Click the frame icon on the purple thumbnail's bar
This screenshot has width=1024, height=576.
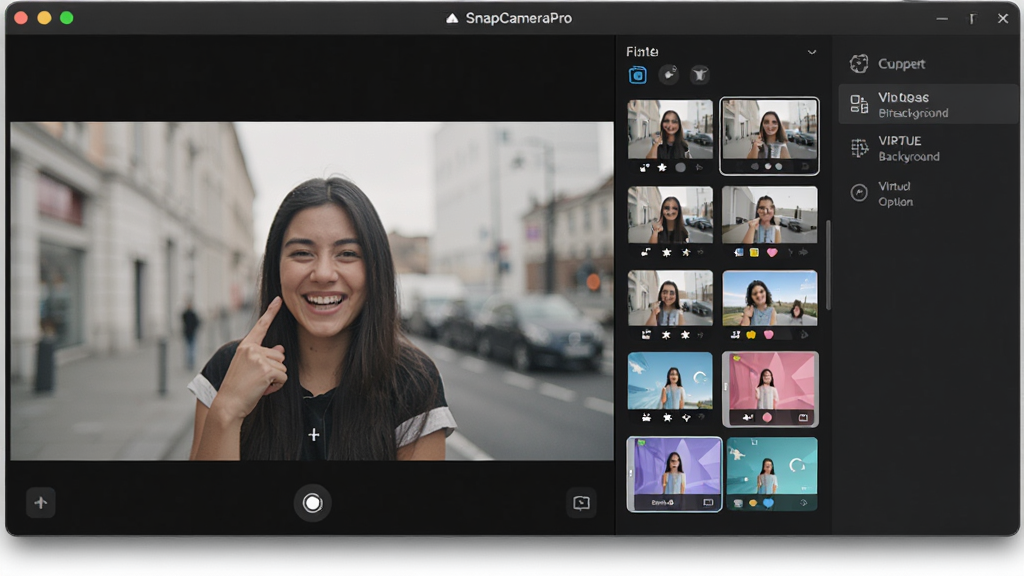708,502
